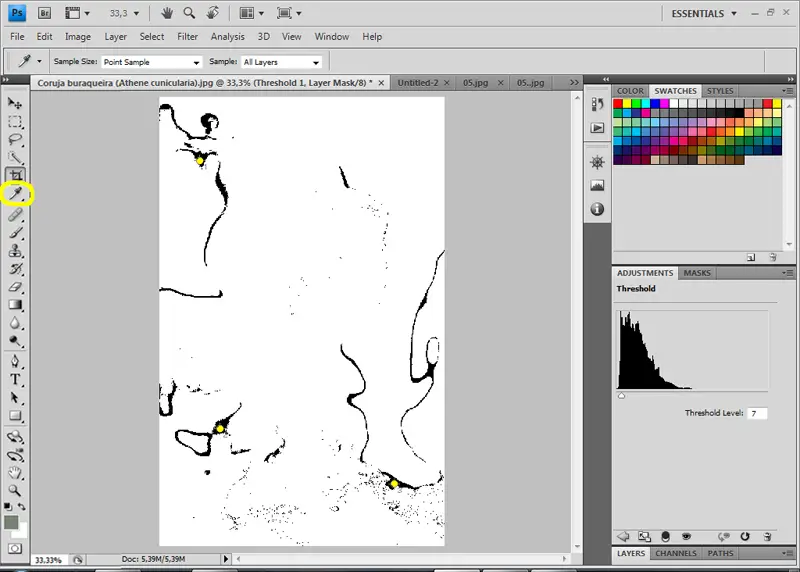Open the Info panel icon in dock
The image size is (800, 572).
(598, 209)
